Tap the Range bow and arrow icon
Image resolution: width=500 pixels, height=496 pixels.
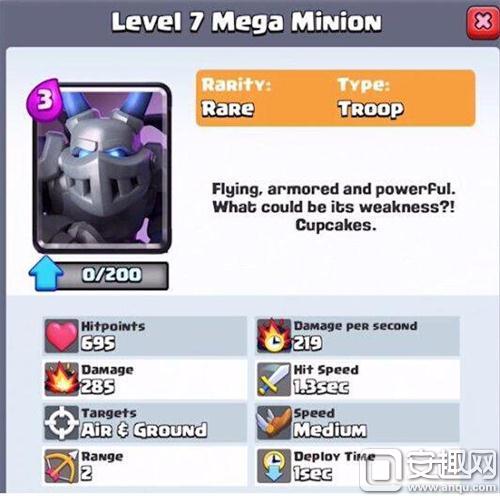click(x=61, y=466)
